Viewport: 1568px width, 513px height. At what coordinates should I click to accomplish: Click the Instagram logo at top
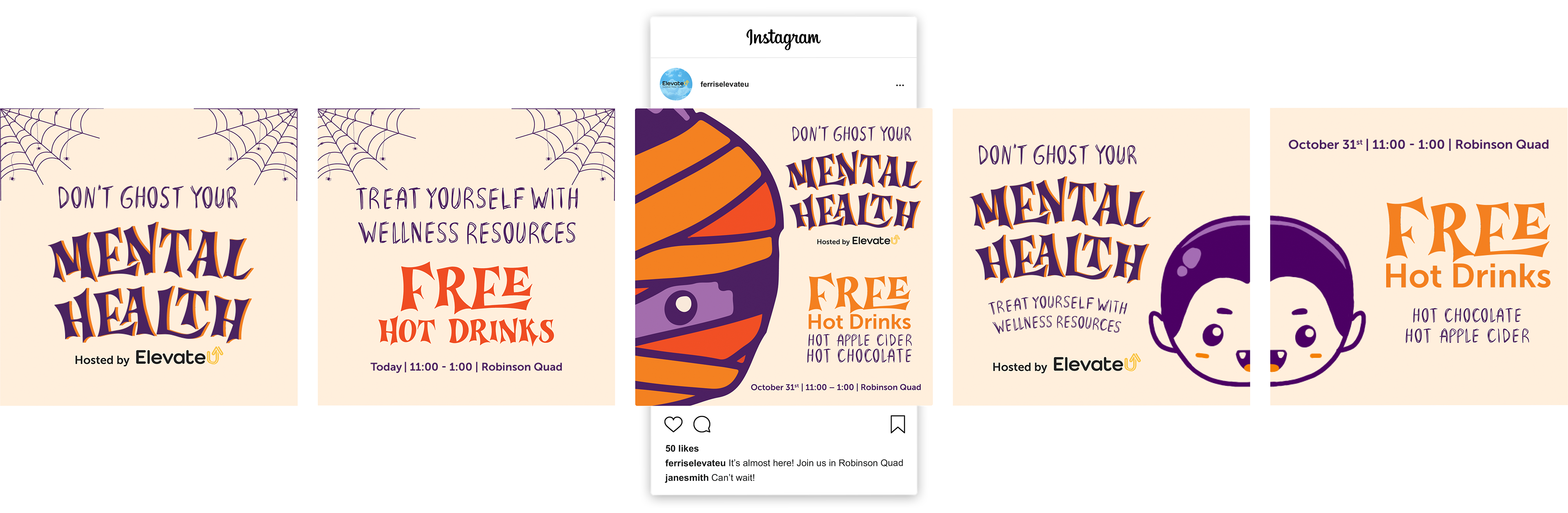(784, 38)
